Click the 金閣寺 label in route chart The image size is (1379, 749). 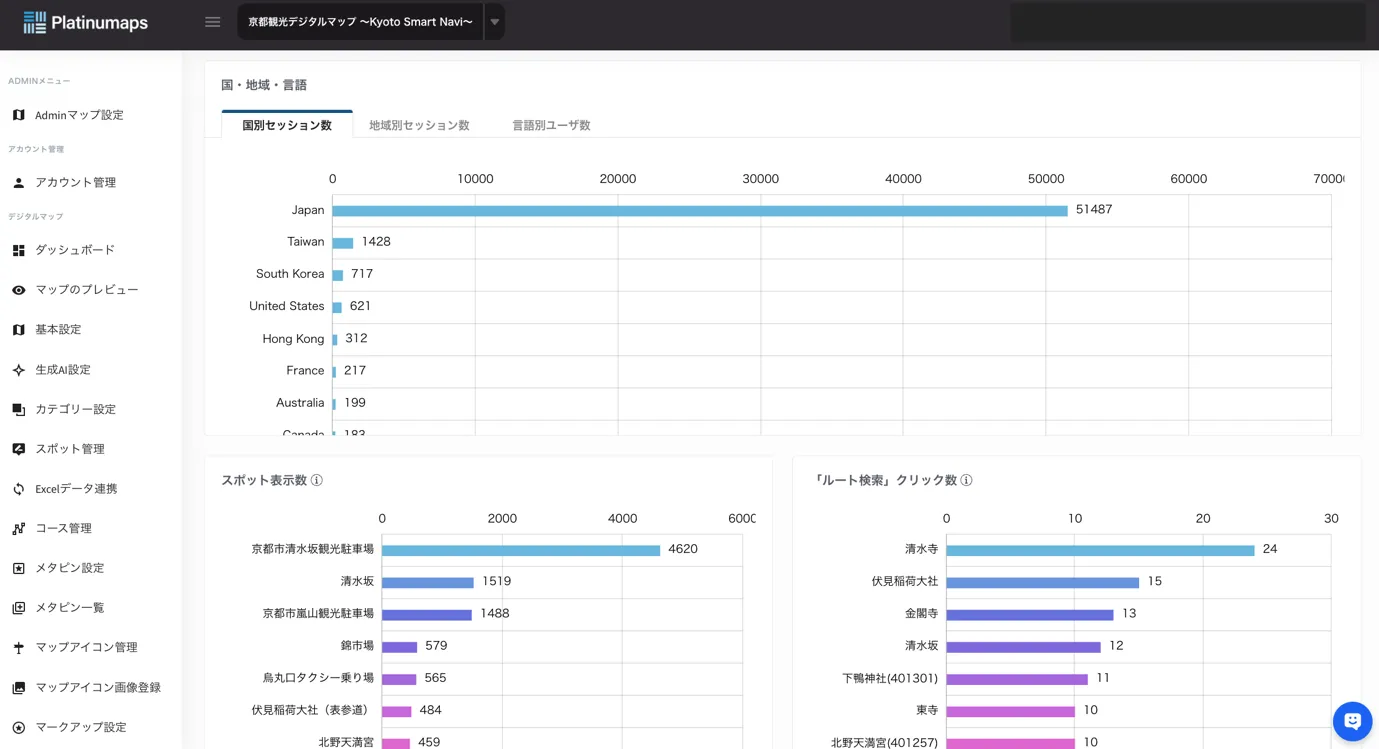[921, 614]
